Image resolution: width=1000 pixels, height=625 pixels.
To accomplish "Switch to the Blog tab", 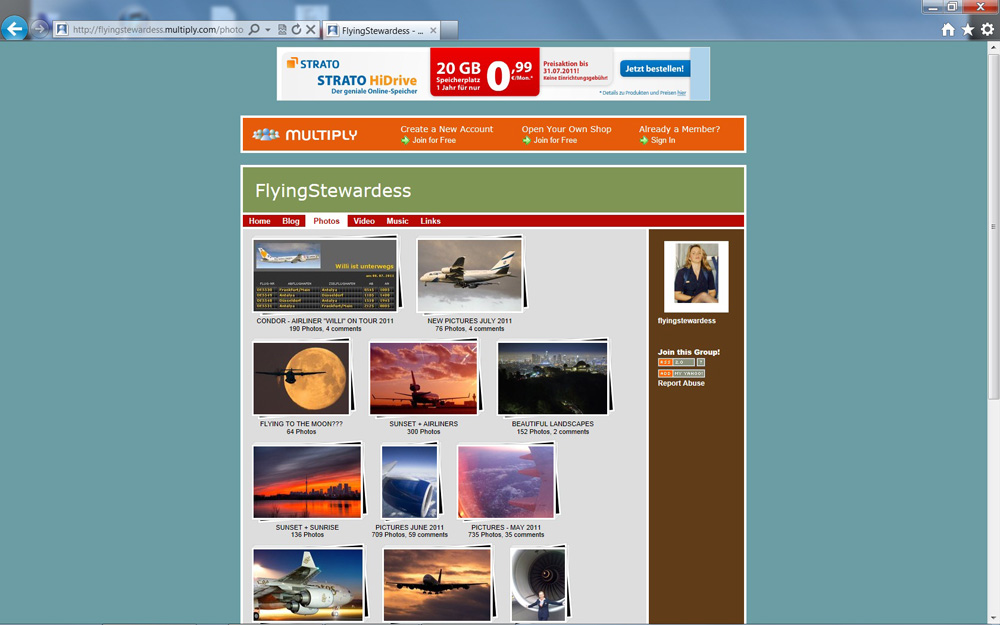I will tap(291, 221).
